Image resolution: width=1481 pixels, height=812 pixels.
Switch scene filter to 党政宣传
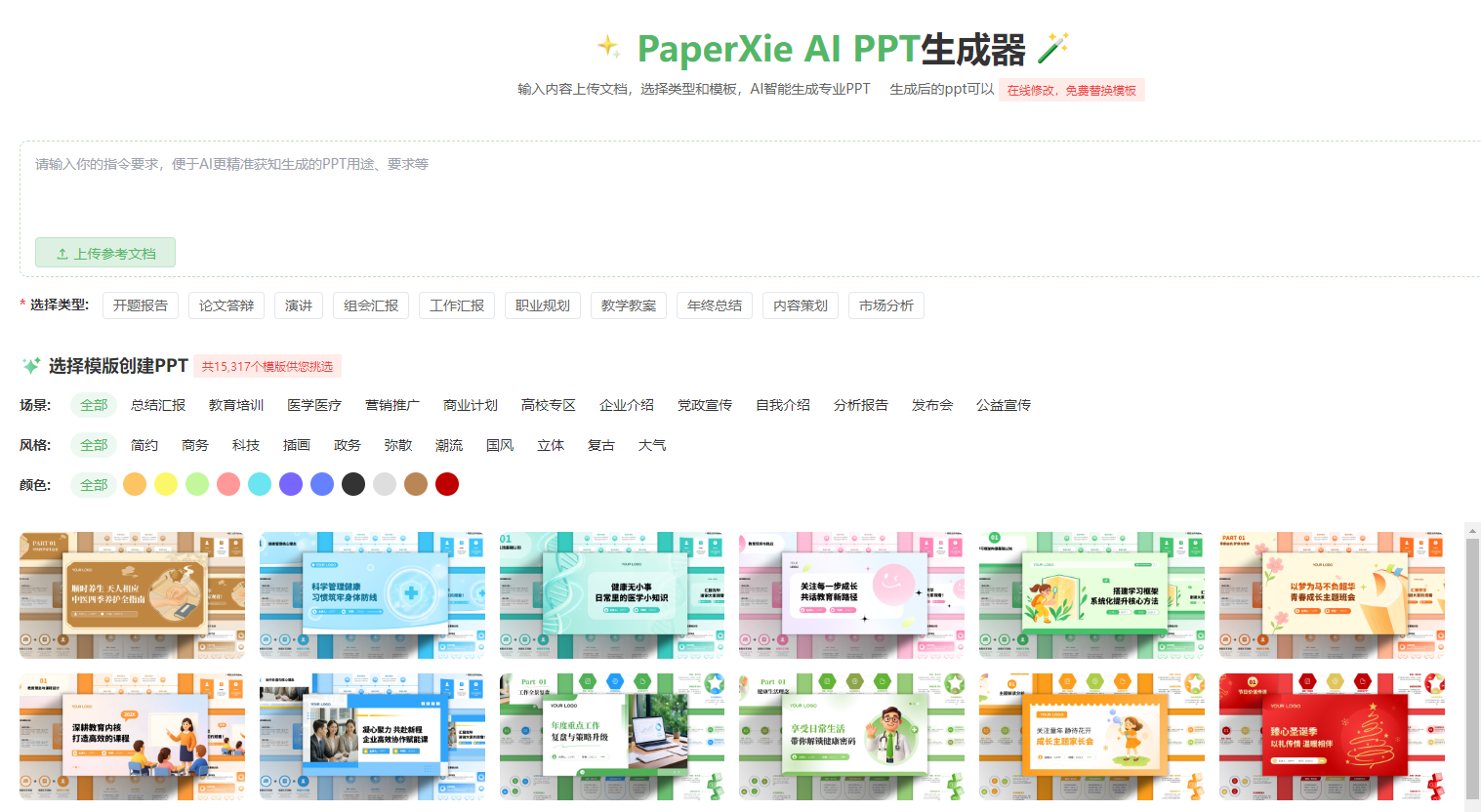coord(705,404)
